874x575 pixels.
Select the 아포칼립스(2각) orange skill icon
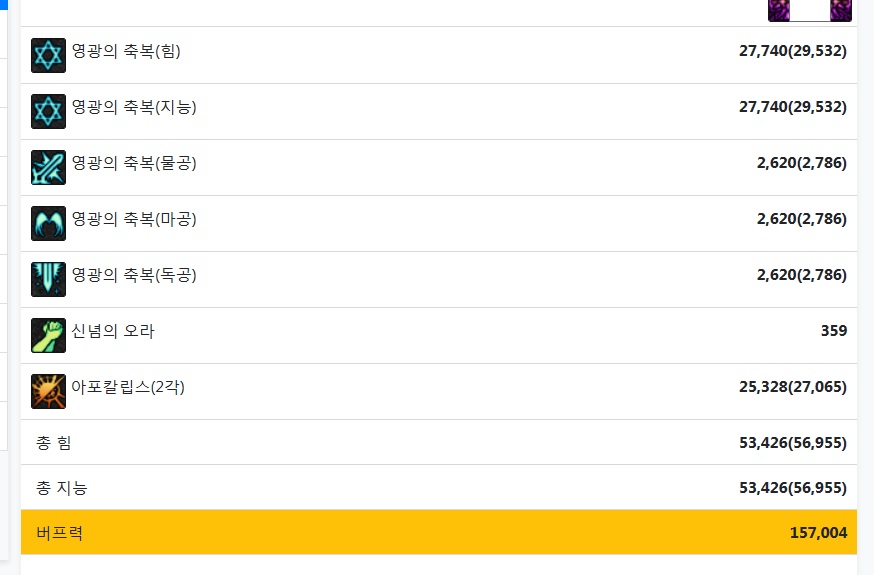coord(48,391)
